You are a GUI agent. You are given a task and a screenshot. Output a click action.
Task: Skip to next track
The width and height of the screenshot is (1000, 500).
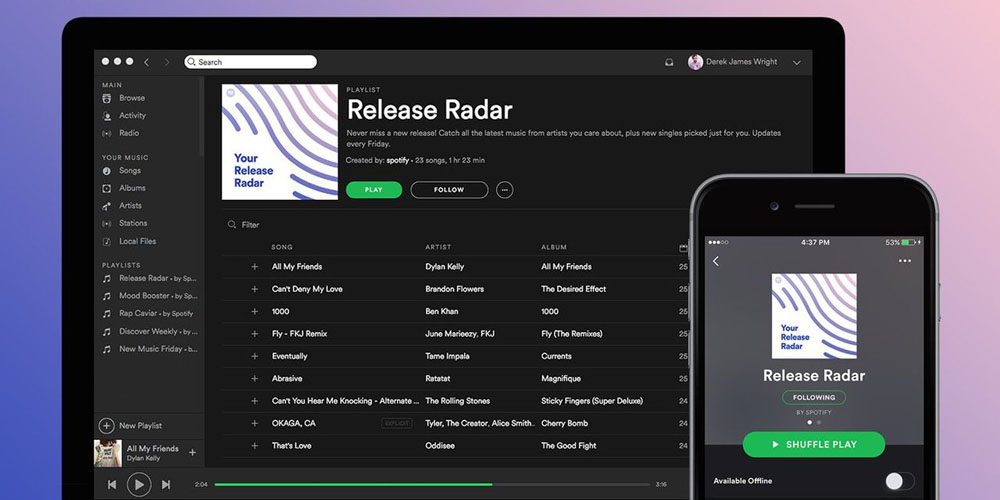pyautogui.click(x=166, y=485)
